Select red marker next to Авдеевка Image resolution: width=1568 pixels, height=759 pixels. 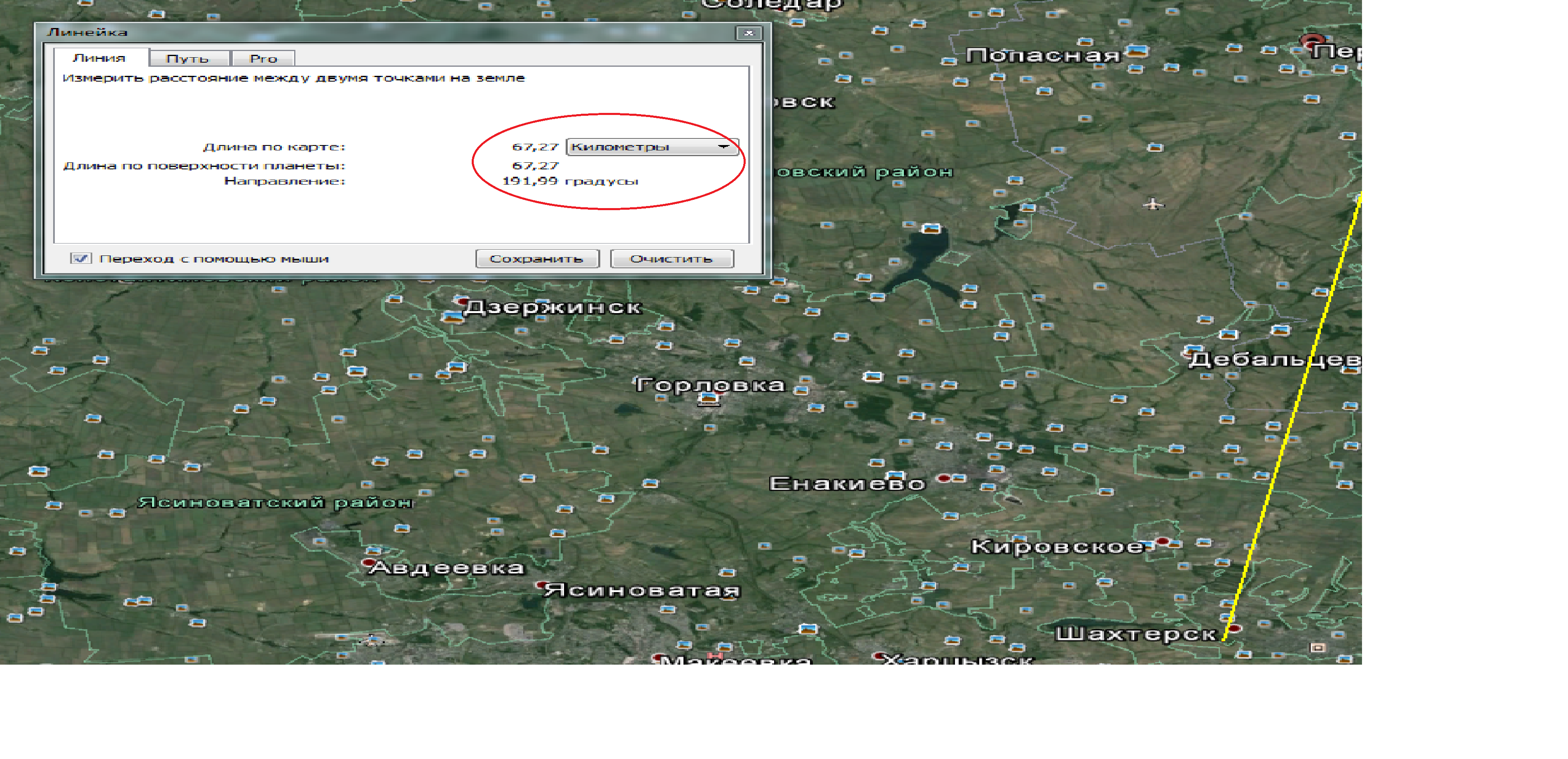coord(369,562)
